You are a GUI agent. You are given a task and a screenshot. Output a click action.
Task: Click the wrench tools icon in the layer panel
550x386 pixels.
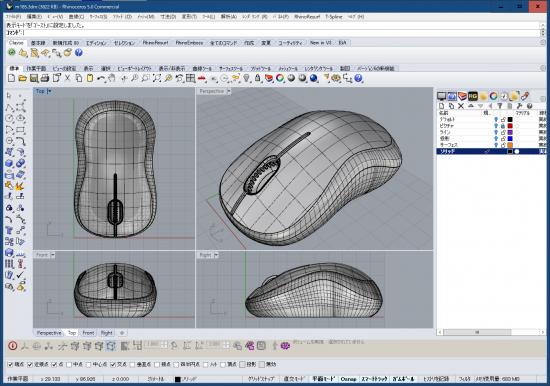pos(519,106)
